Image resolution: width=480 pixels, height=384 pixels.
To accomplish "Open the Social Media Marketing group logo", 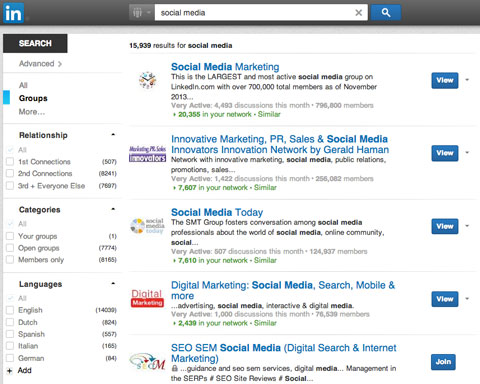I will click(x=147, y=80).
